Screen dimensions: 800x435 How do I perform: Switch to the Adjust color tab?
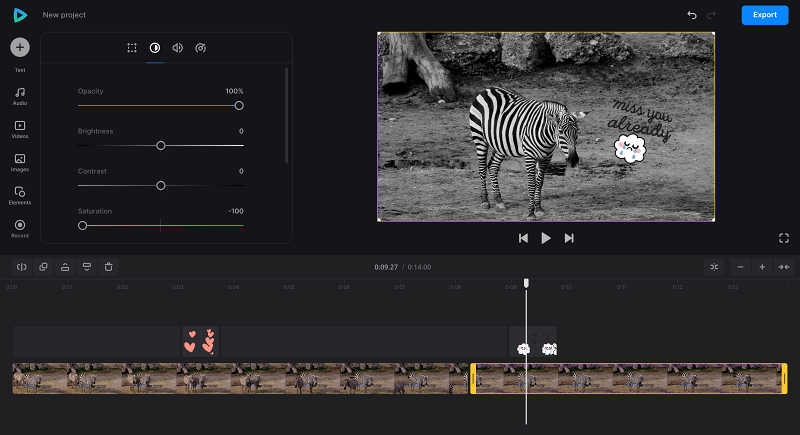pos(155,48)
